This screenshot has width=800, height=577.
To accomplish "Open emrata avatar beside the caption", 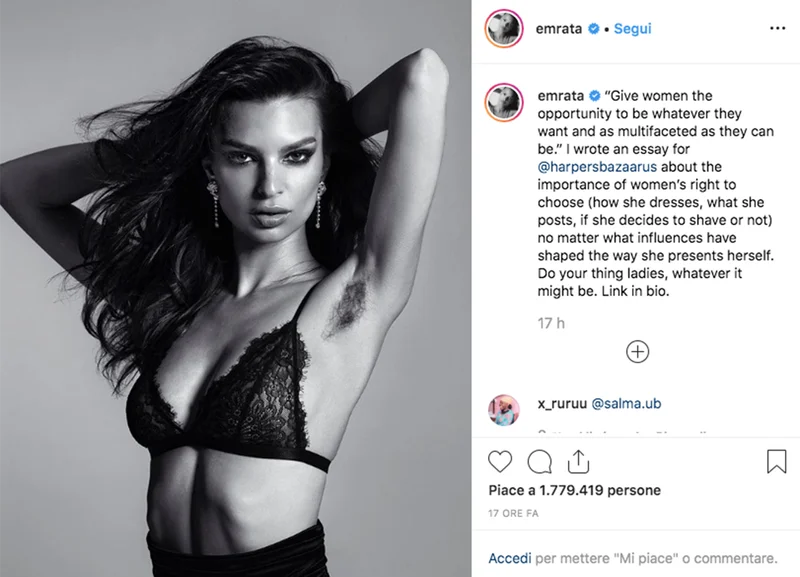I will coord(504,103).
